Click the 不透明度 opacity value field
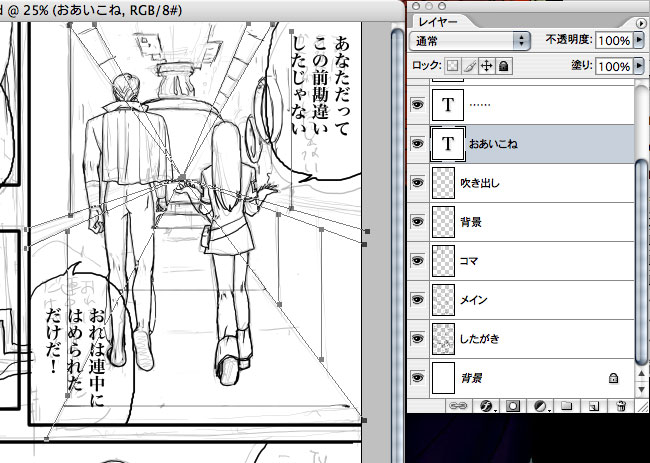The image size is (650, 463). tap(614, 40)
